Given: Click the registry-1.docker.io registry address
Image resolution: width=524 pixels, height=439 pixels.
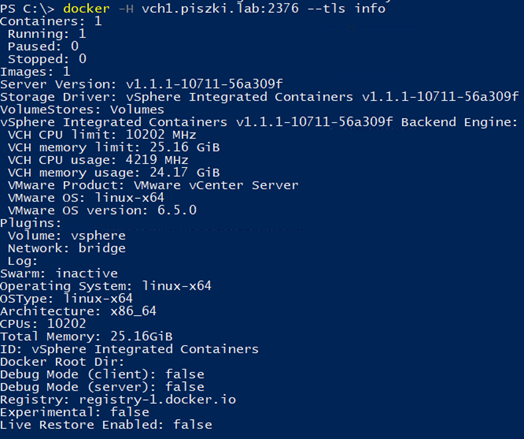Looking at the screenshot, I should pos(157,400).
